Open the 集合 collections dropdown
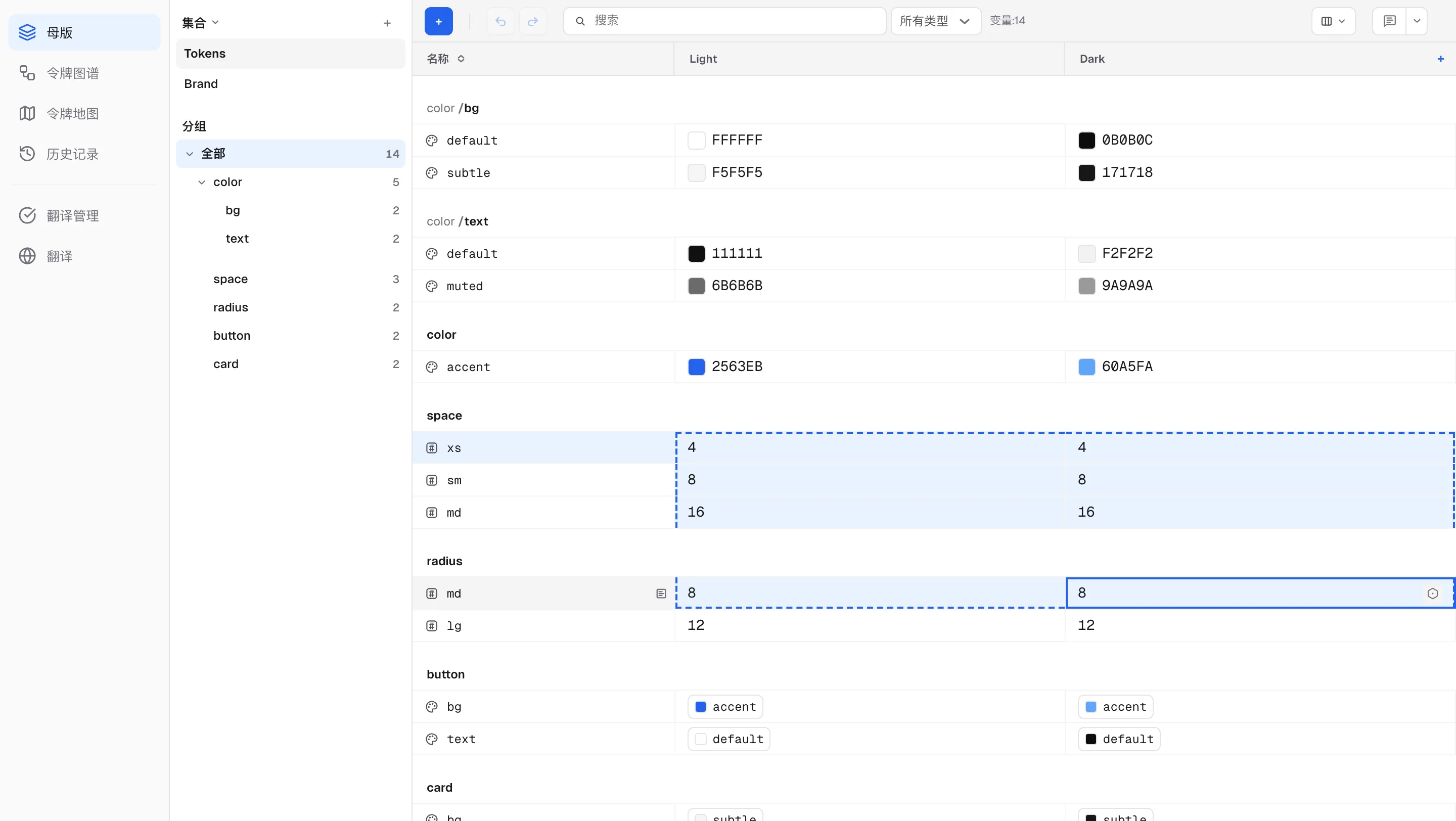The width and height of the screenshot is (1456, 821). coord(200,23)
